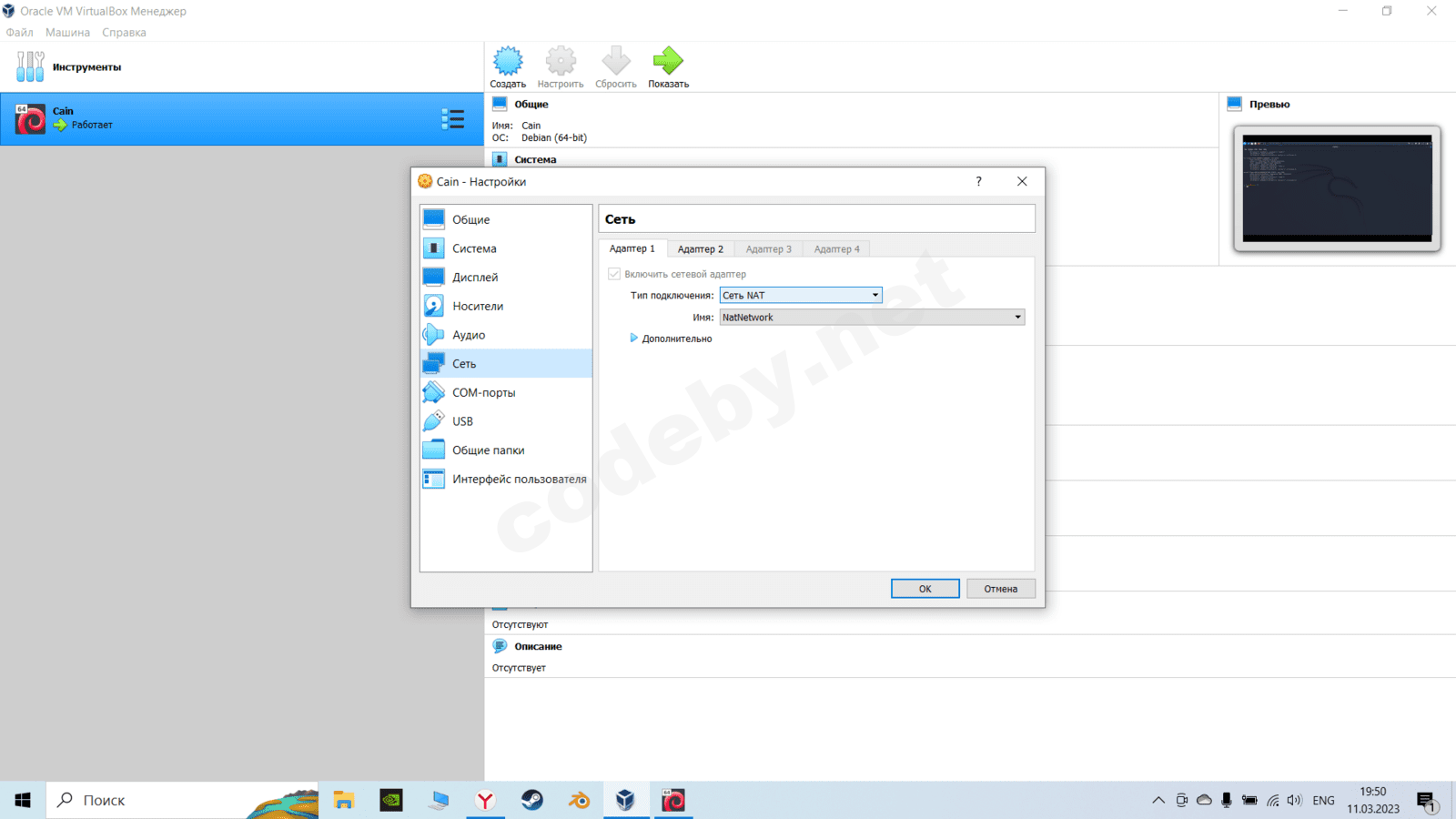This screenshot has height=819, width=1456.
Task: Open the NVIDIA app in the taskbar
Action: (391, 800)
